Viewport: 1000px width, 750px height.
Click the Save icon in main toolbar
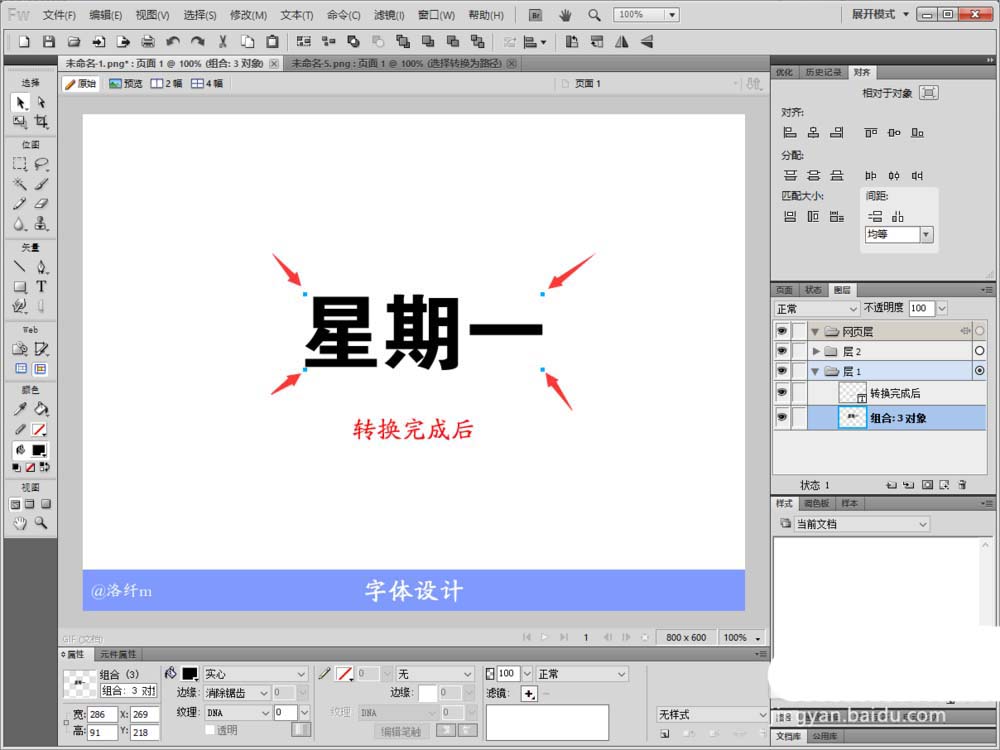pos(48,42)
